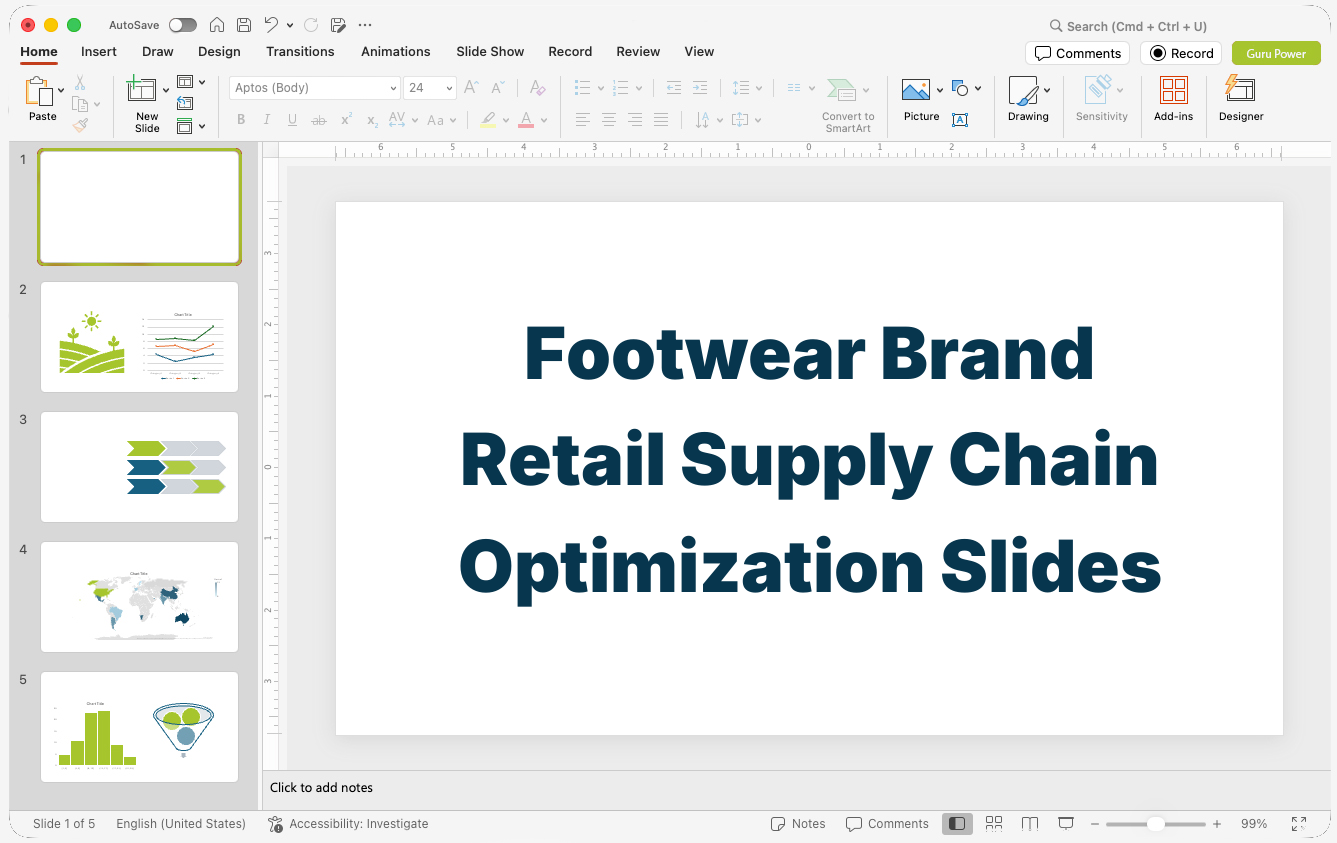The height and width of the screenshot is (843, 1337).
Task: Click the green Guru Power button
Action: 1276,53
